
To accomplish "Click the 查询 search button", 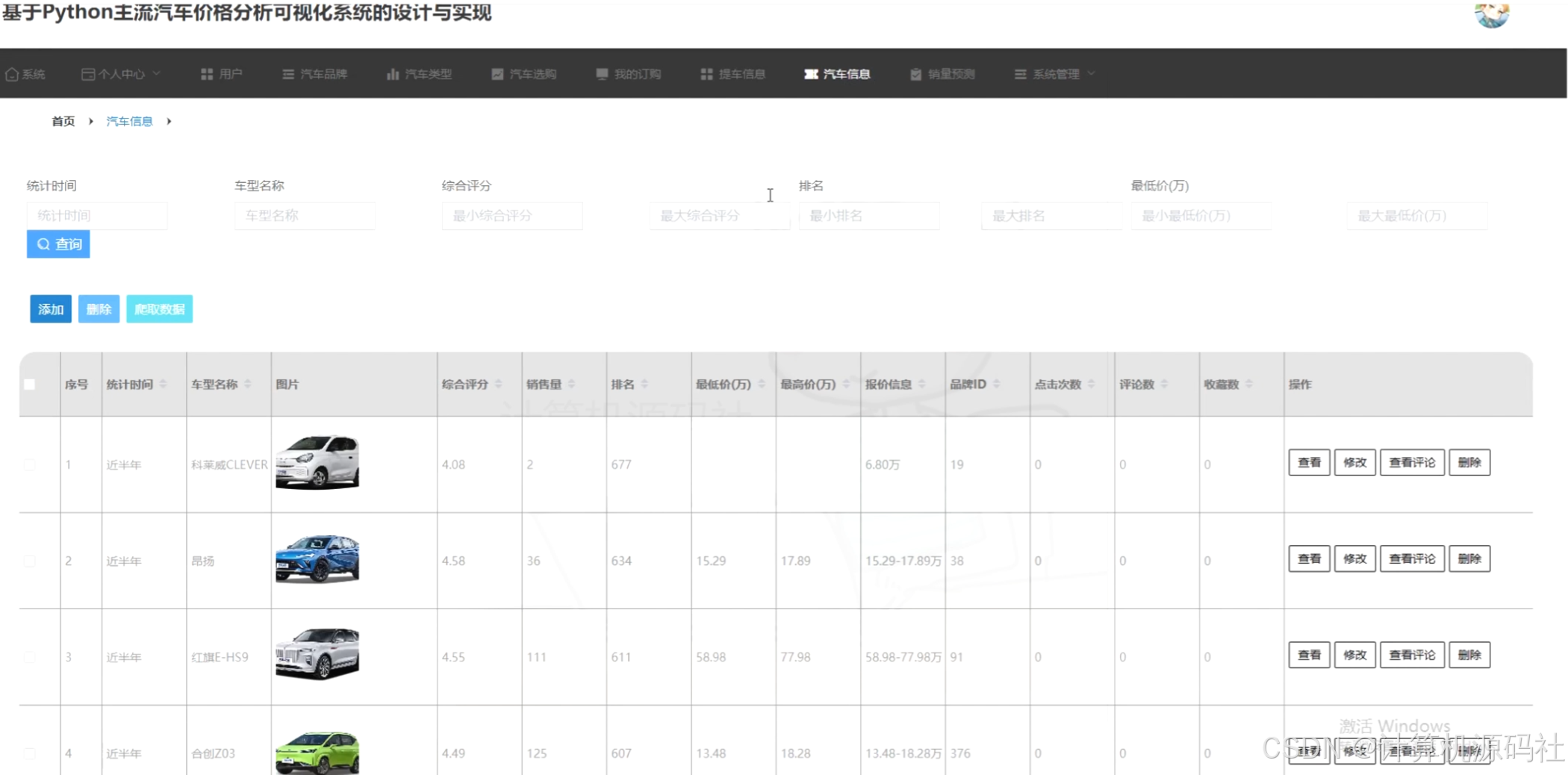I will pos(58,244).
